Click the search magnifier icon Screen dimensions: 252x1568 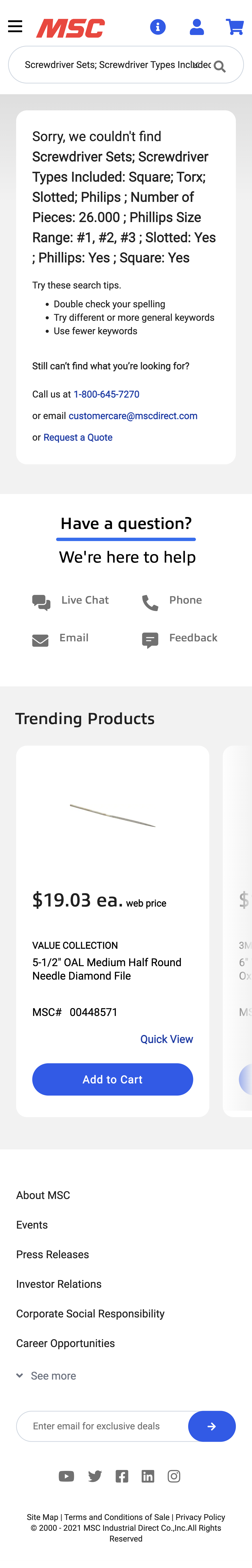coord(220,66)
